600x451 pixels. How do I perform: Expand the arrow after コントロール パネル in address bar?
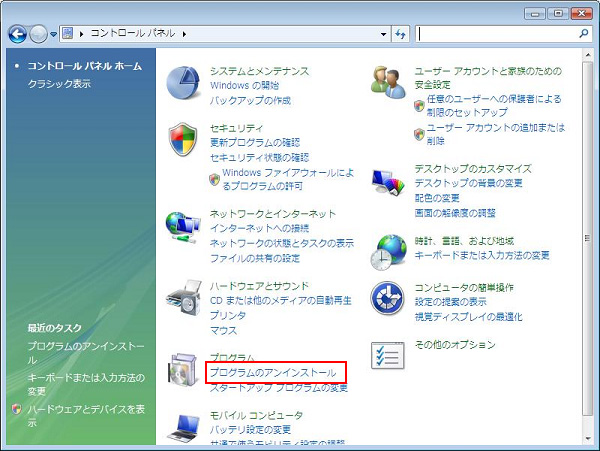click(x=184, y=34)
